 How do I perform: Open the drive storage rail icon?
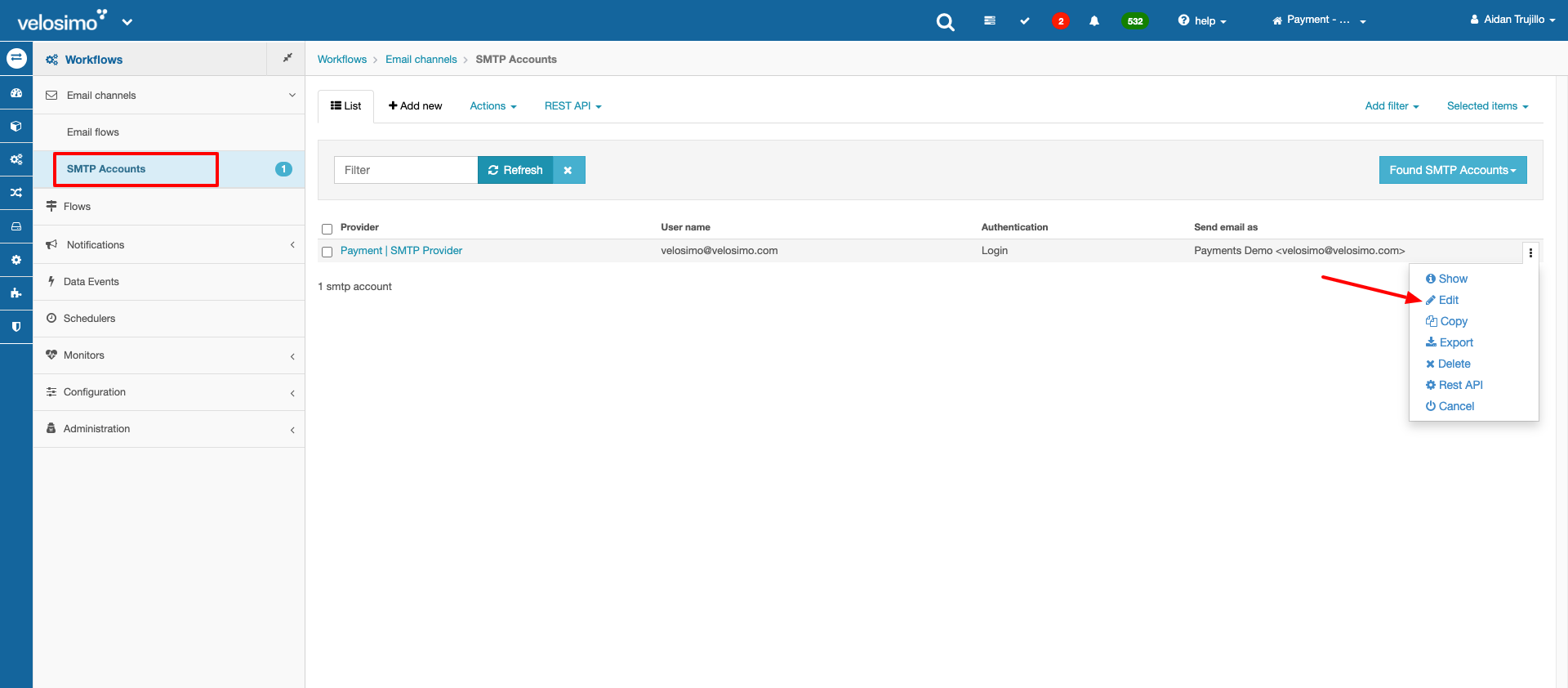pyautogui.click(x=16, y=226)
